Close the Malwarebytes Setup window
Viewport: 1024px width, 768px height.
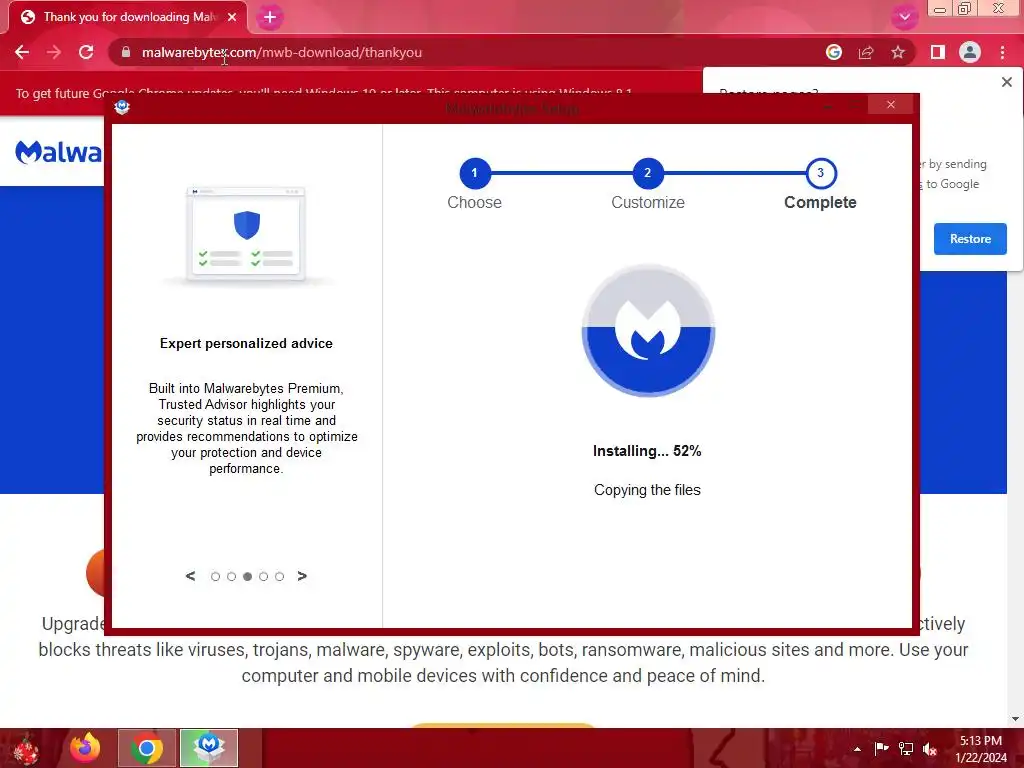(891, 104)
